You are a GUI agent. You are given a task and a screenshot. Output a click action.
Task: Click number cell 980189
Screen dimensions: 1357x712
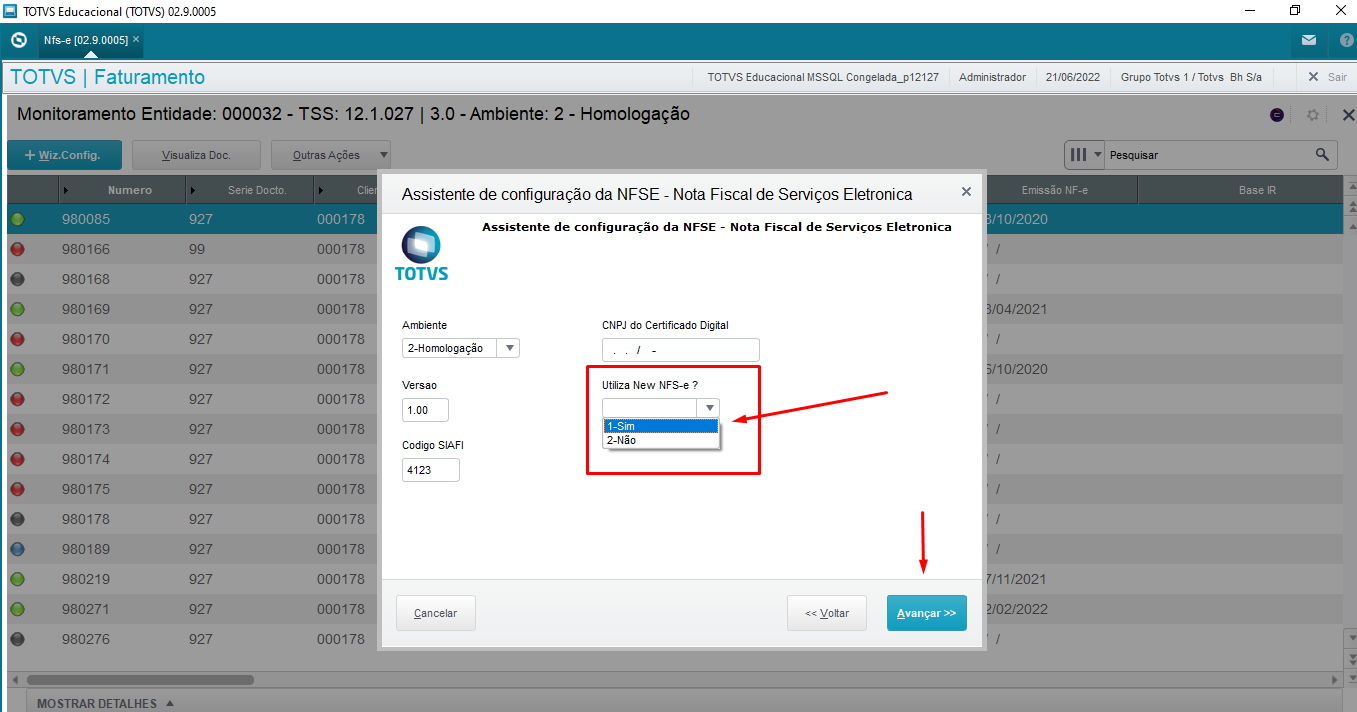click(x=86, y=549)
